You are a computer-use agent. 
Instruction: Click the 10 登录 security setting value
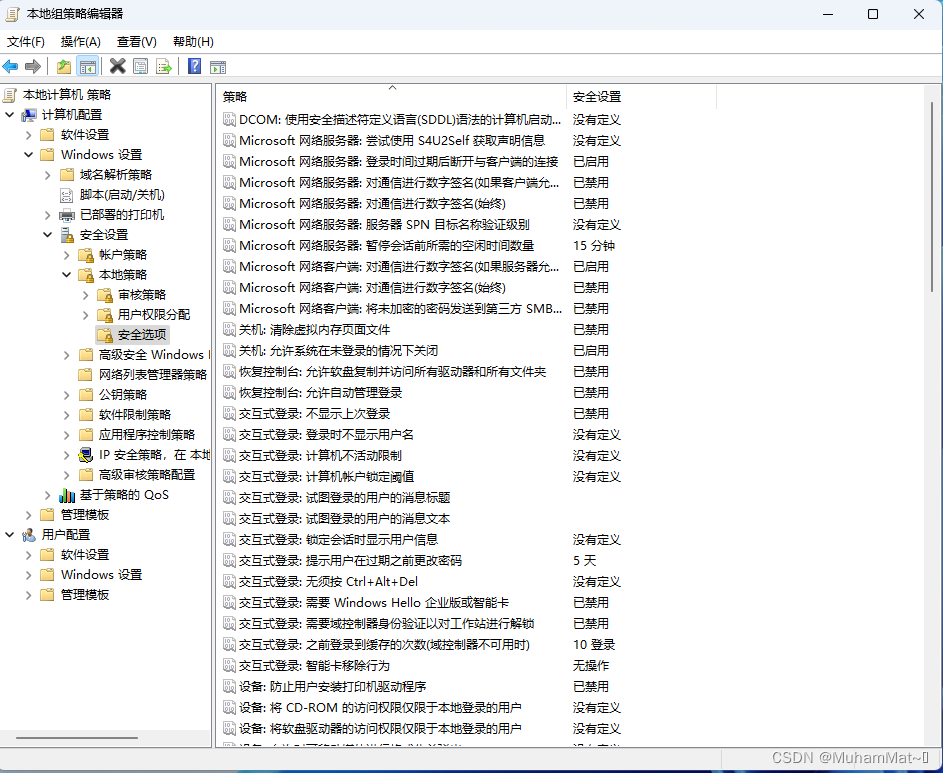pyautogui.click(x=594, y=645)
